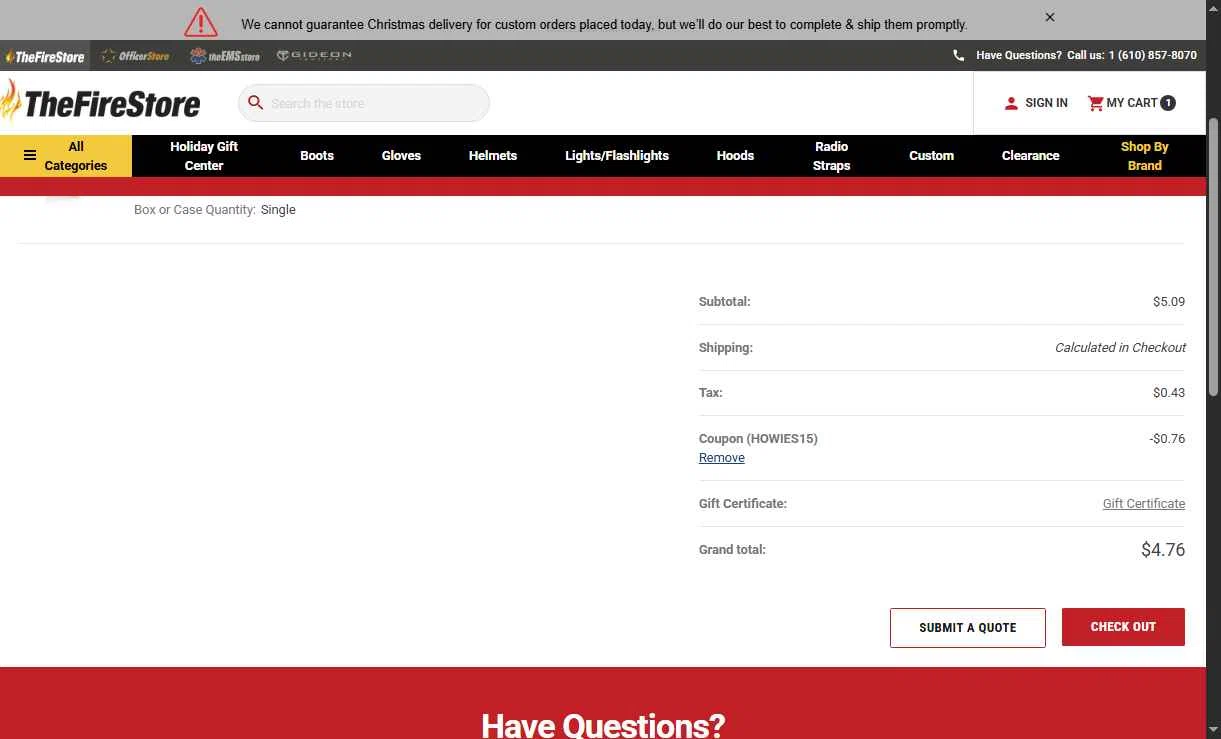Open All Categories hamburger menu icon
The image size is (1221, 739).
pyautogui.click(x=30, y=156)
